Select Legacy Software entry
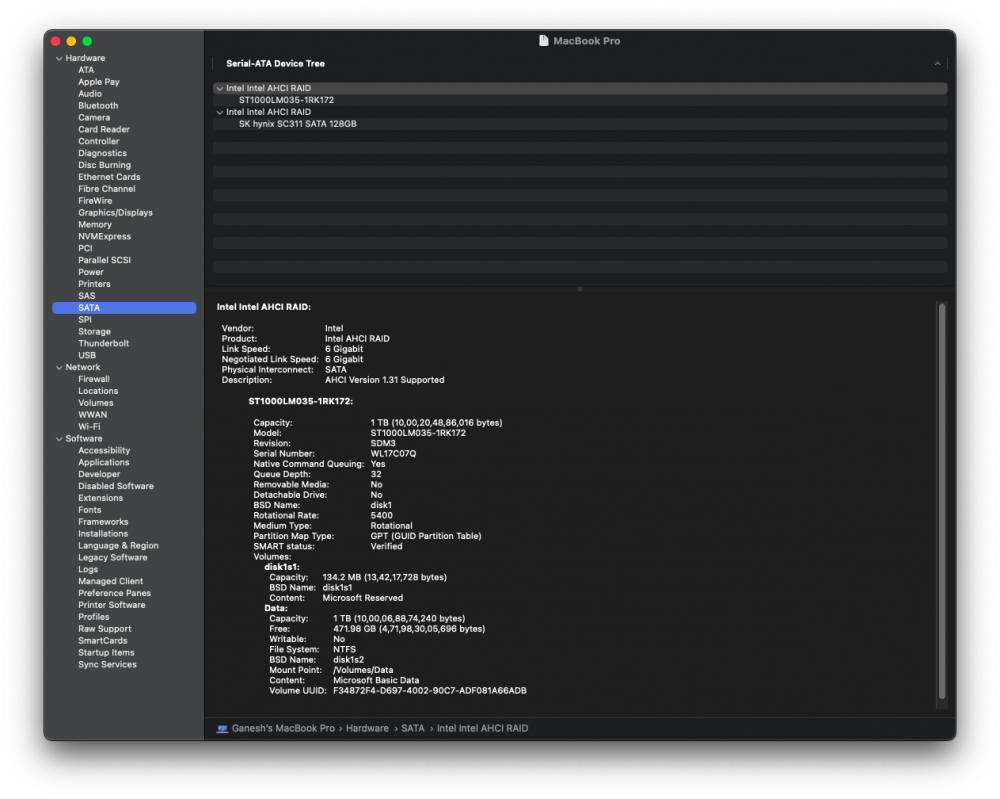 113,558
